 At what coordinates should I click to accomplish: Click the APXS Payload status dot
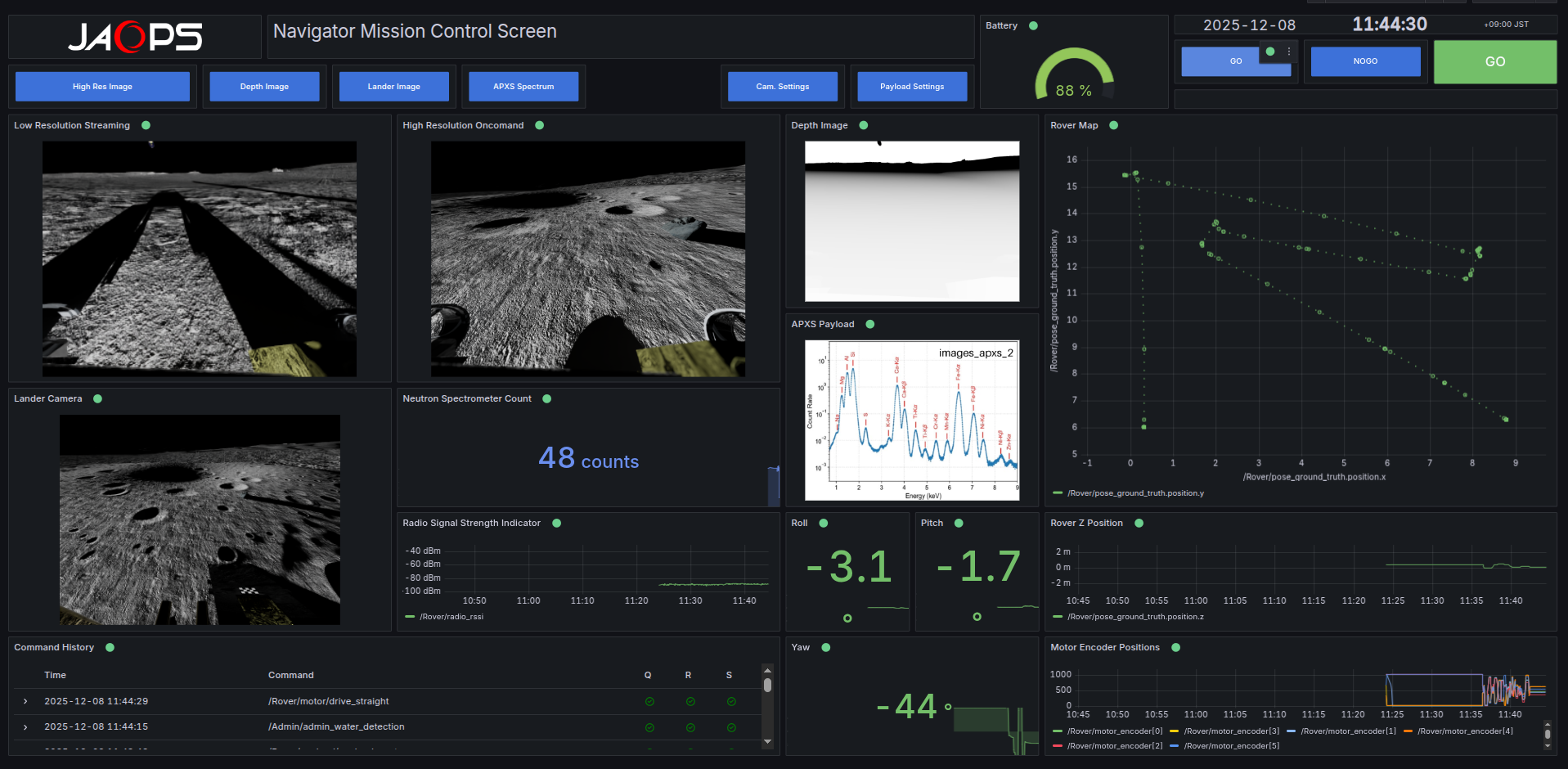pos(869,324)
